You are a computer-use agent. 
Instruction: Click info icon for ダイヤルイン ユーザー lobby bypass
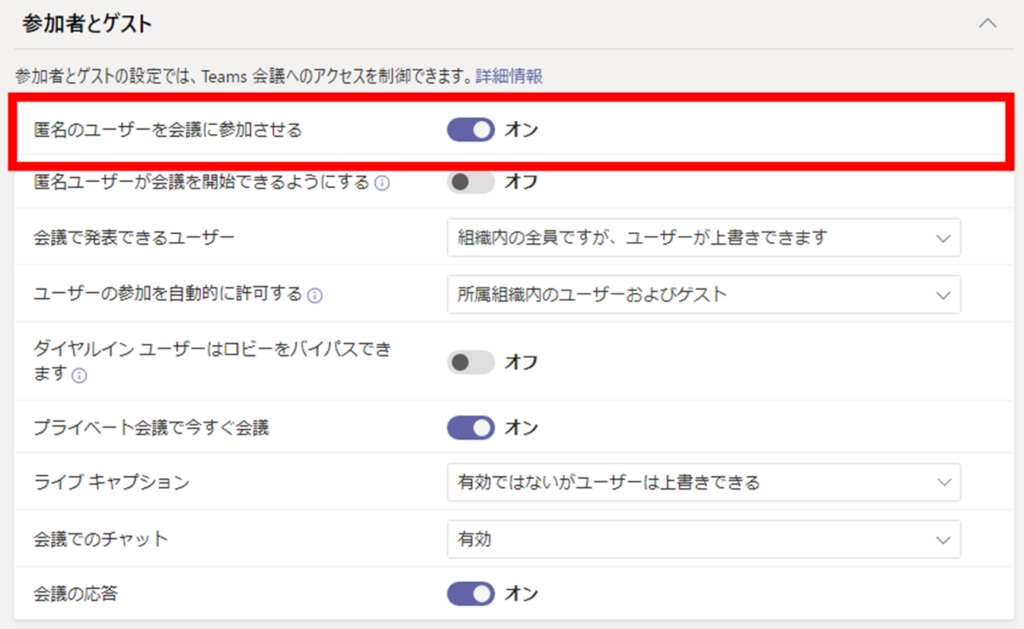[79, 375]
